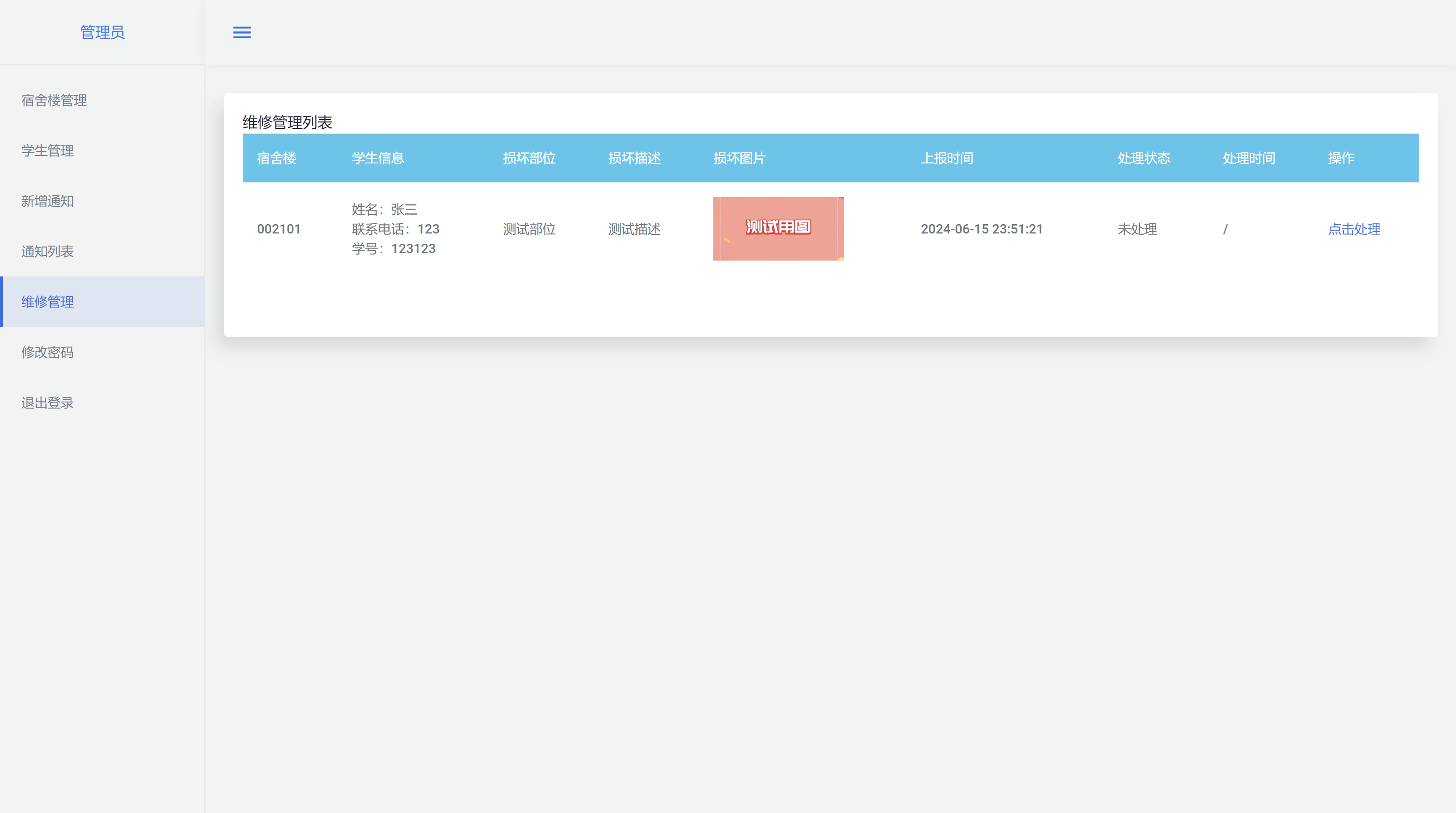Go to 学生管理 in the sidebar
1456x813 pixels.
click(48, 150)
